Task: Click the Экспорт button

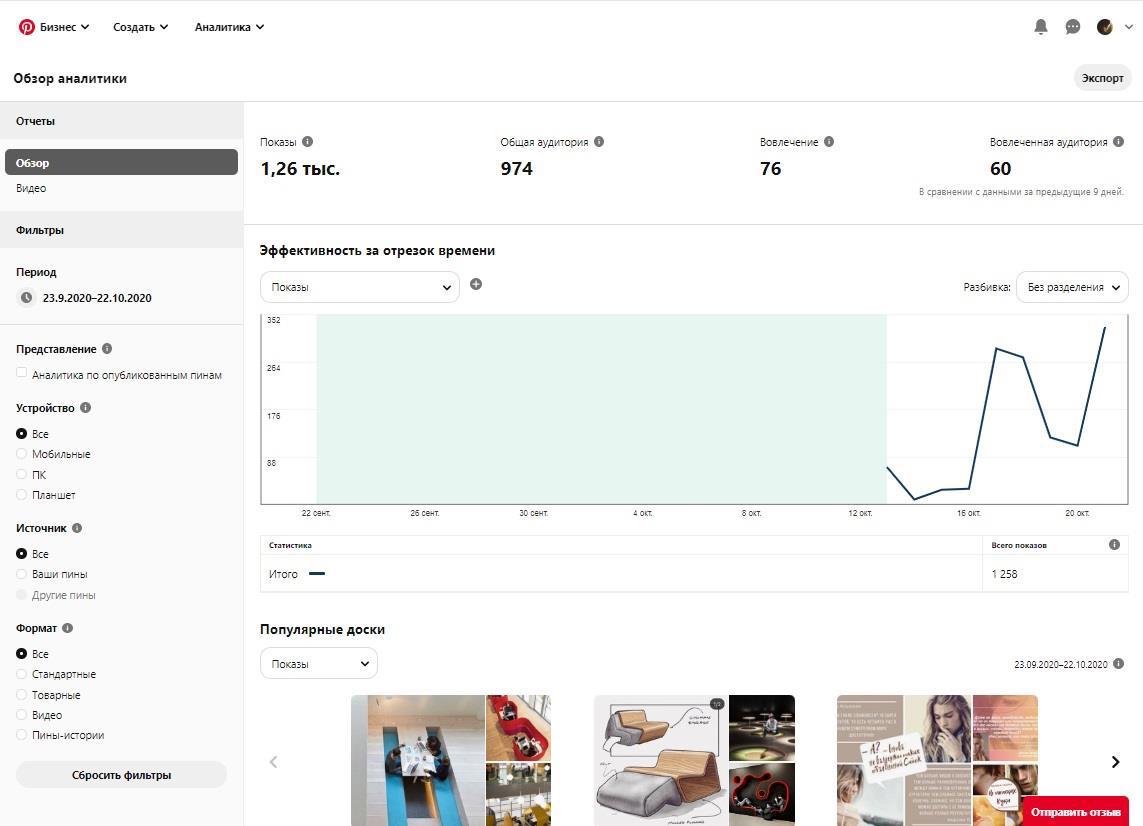Action: [x=1102, y=78]
